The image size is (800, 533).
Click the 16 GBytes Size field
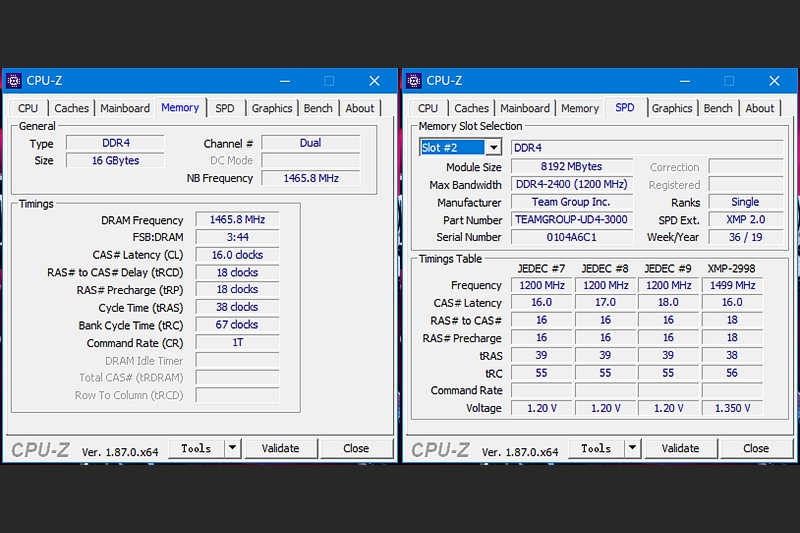point(116,161)
